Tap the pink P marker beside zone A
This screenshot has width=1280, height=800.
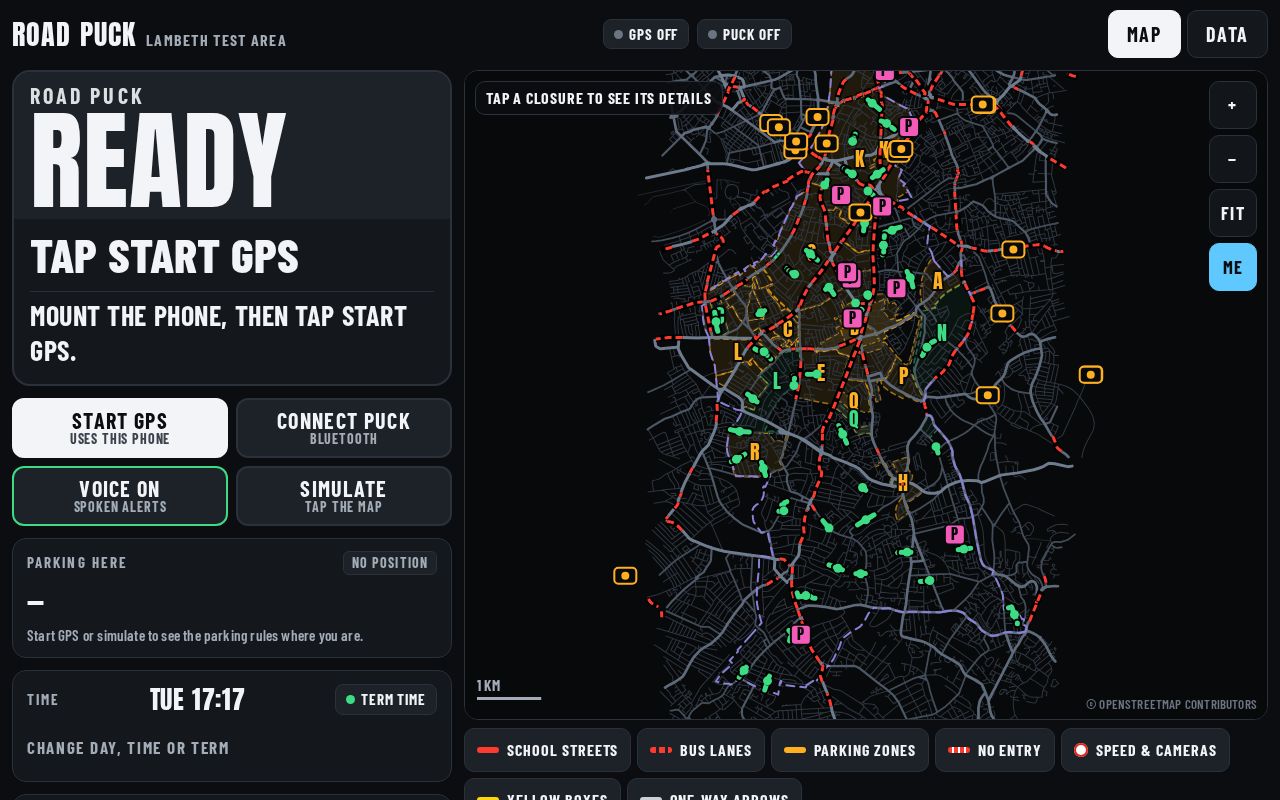click(896, 288)
